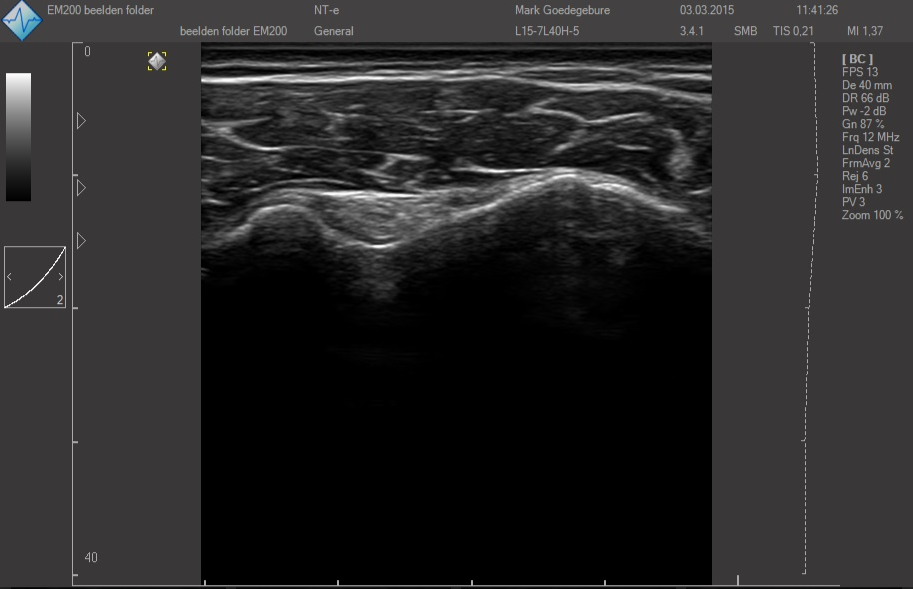The image size is (913, 589).
Task: Select the Zoom 100 % parameter
Action: pos(872,215)
